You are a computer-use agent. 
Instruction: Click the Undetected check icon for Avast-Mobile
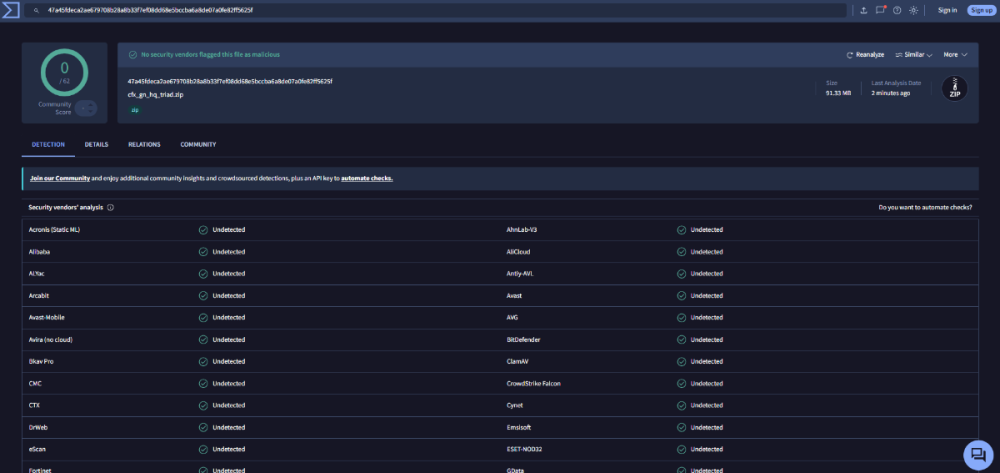tap(203, 317)
